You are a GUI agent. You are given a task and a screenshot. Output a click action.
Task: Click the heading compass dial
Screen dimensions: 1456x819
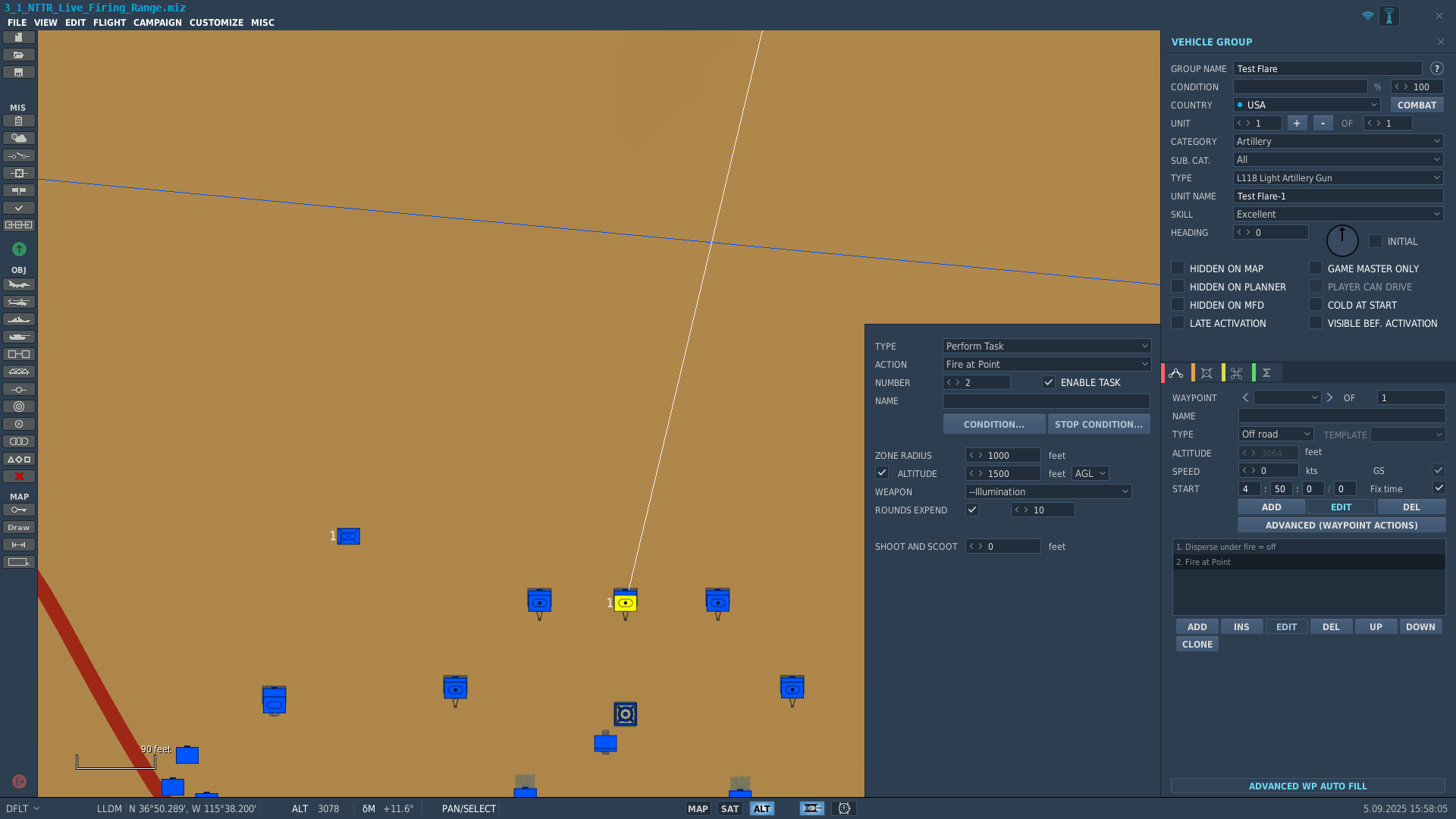coord(1342,241)
